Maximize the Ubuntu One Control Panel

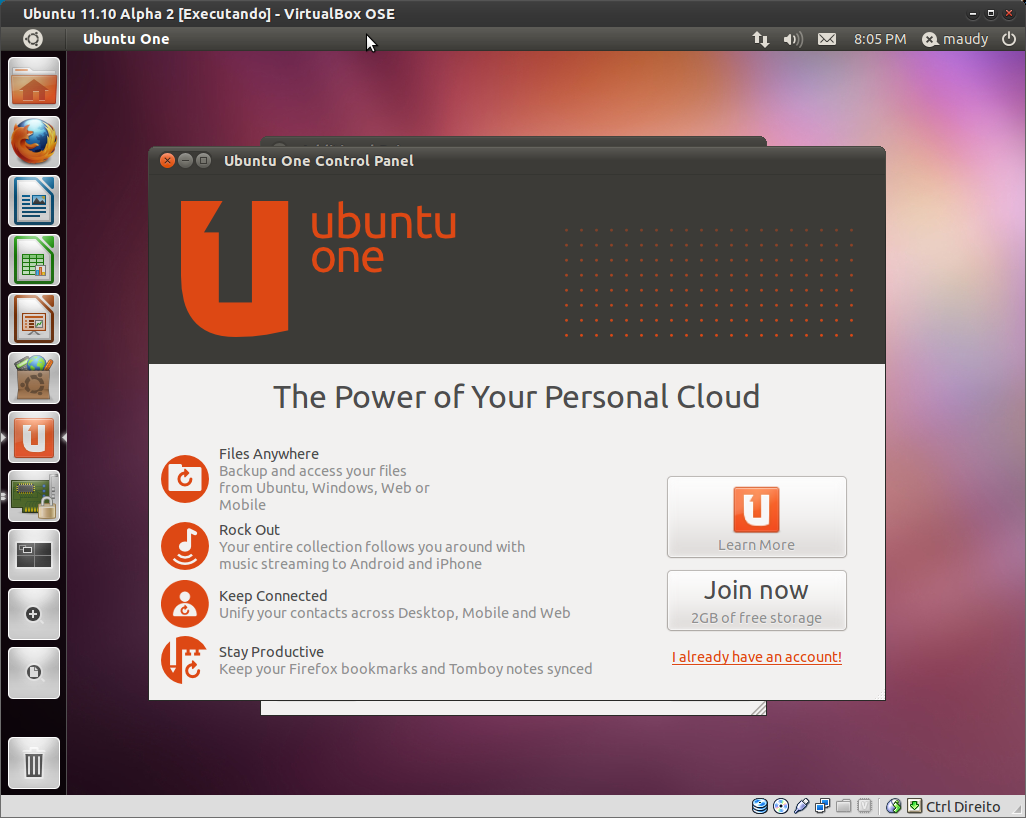pos(203,160)
